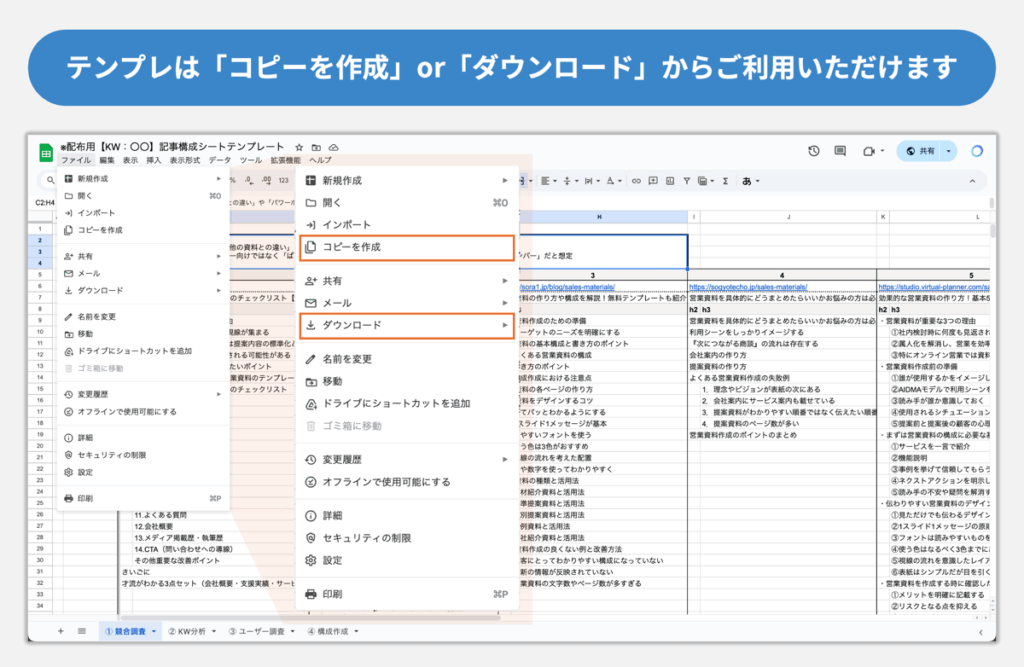Viewport: 1024px width, 667px height.
Task: Open the 挿入 menu
Action: [153, 160]
